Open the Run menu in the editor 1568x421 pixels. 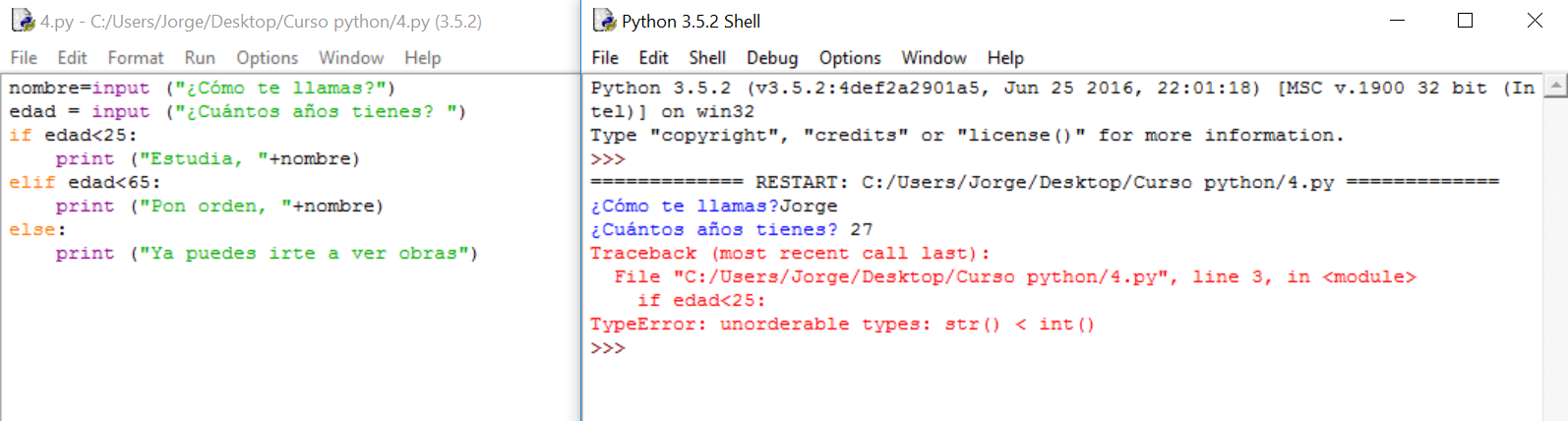(x=200, y=58)
